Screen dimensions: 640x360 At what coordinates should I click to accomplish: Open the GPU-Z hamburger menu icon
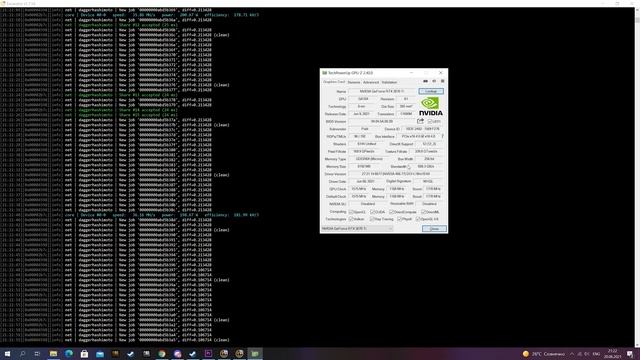(442, 81)
